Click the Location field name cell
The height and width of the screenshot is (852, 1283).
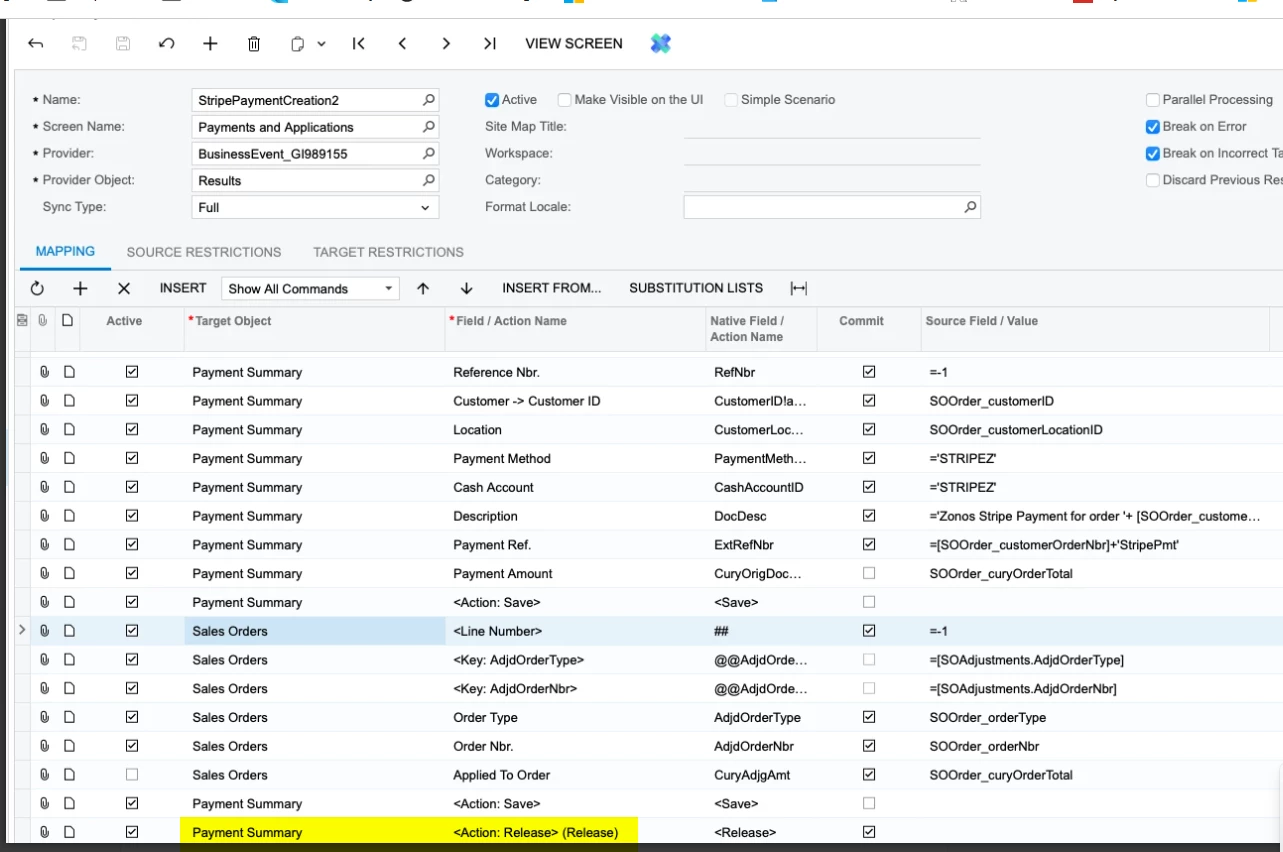pyautogui.click(x=575, y=430)
